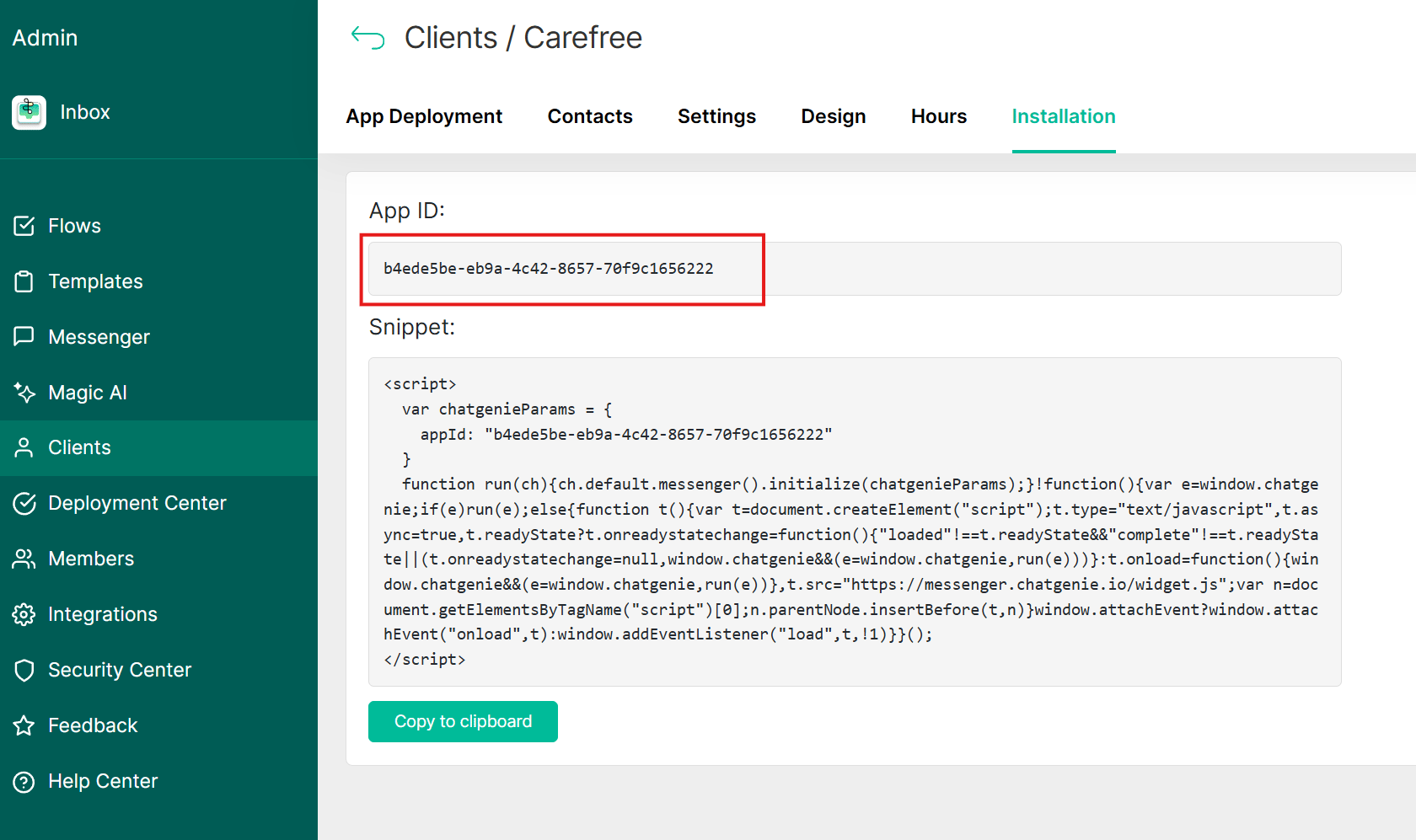Click the Clients / Carefree page title
1416x840 pixels.
(523, 38)
